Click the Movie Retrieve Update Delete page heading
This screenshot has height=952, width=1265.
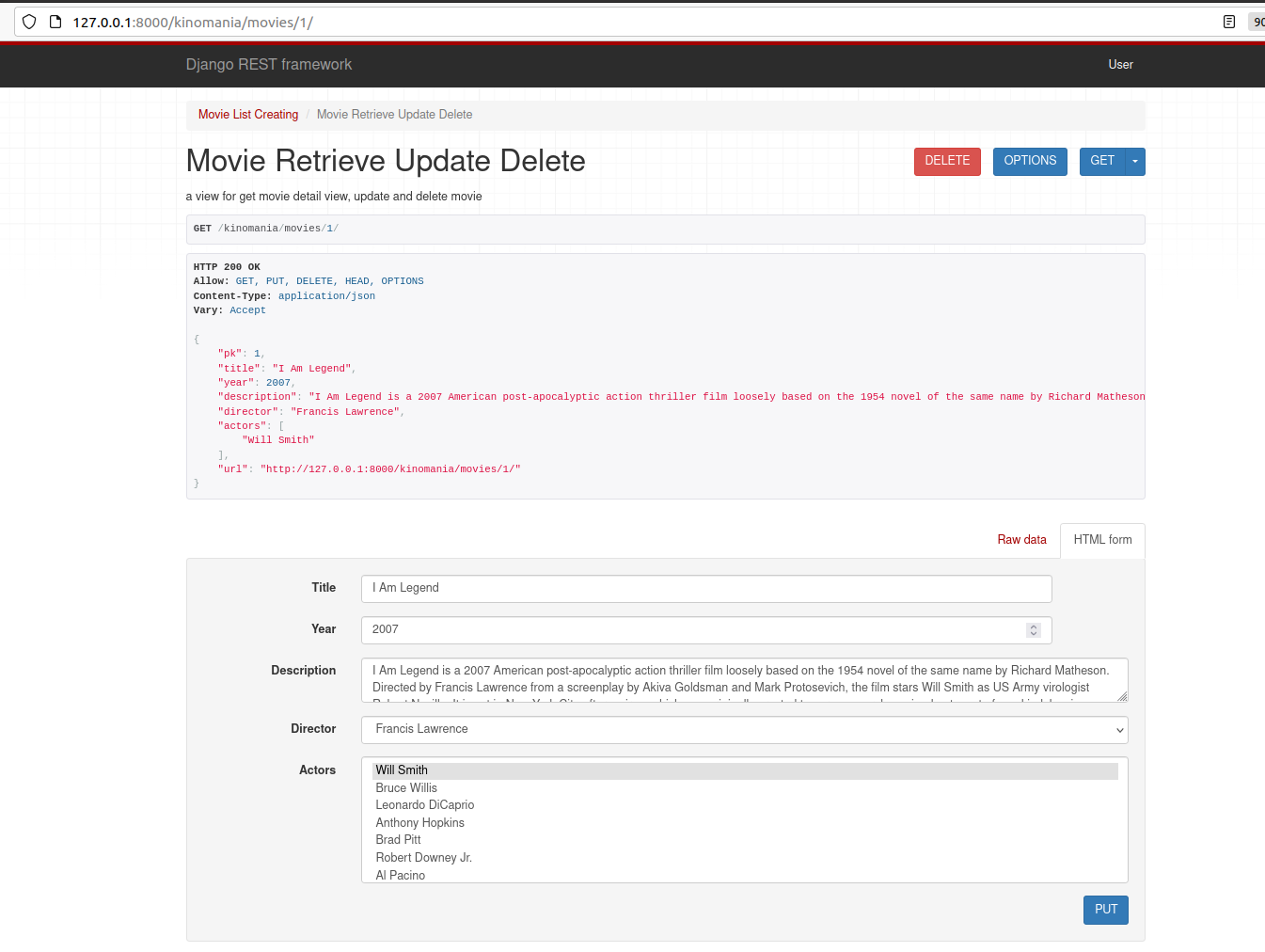pyautogui.click(x=386, y=161)
